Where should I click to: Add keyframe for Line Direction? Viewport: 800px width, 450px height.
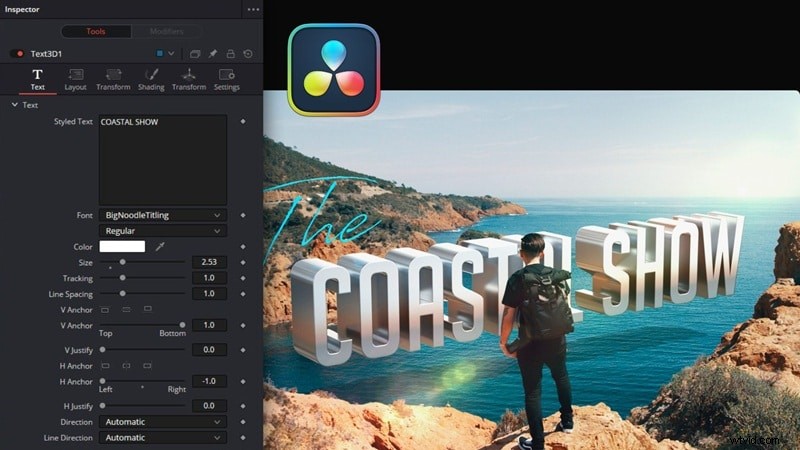click(243, 438)
